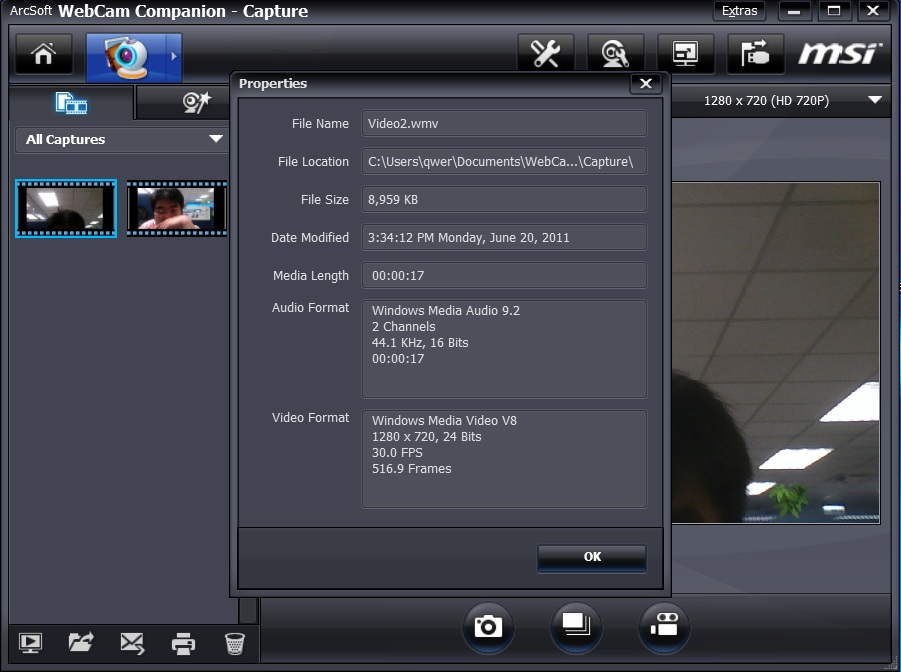Click the File Size value 8,959 KB
901x672 pixels.
pos(504,199)
